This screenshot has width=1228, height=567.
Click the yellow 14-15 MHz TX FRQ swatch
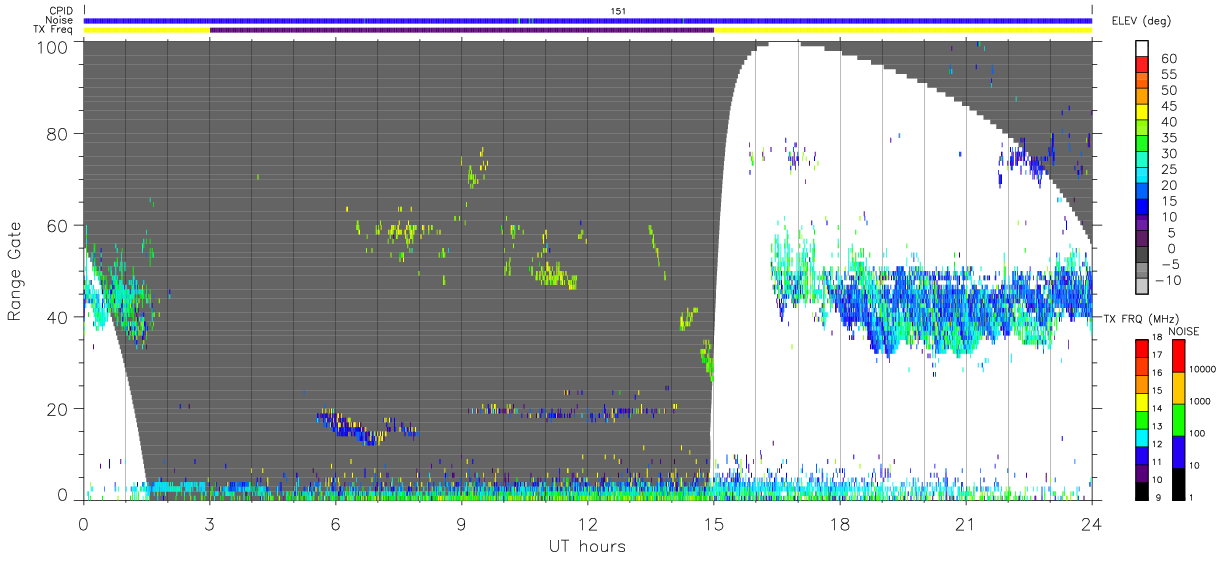pos(1143,400)
